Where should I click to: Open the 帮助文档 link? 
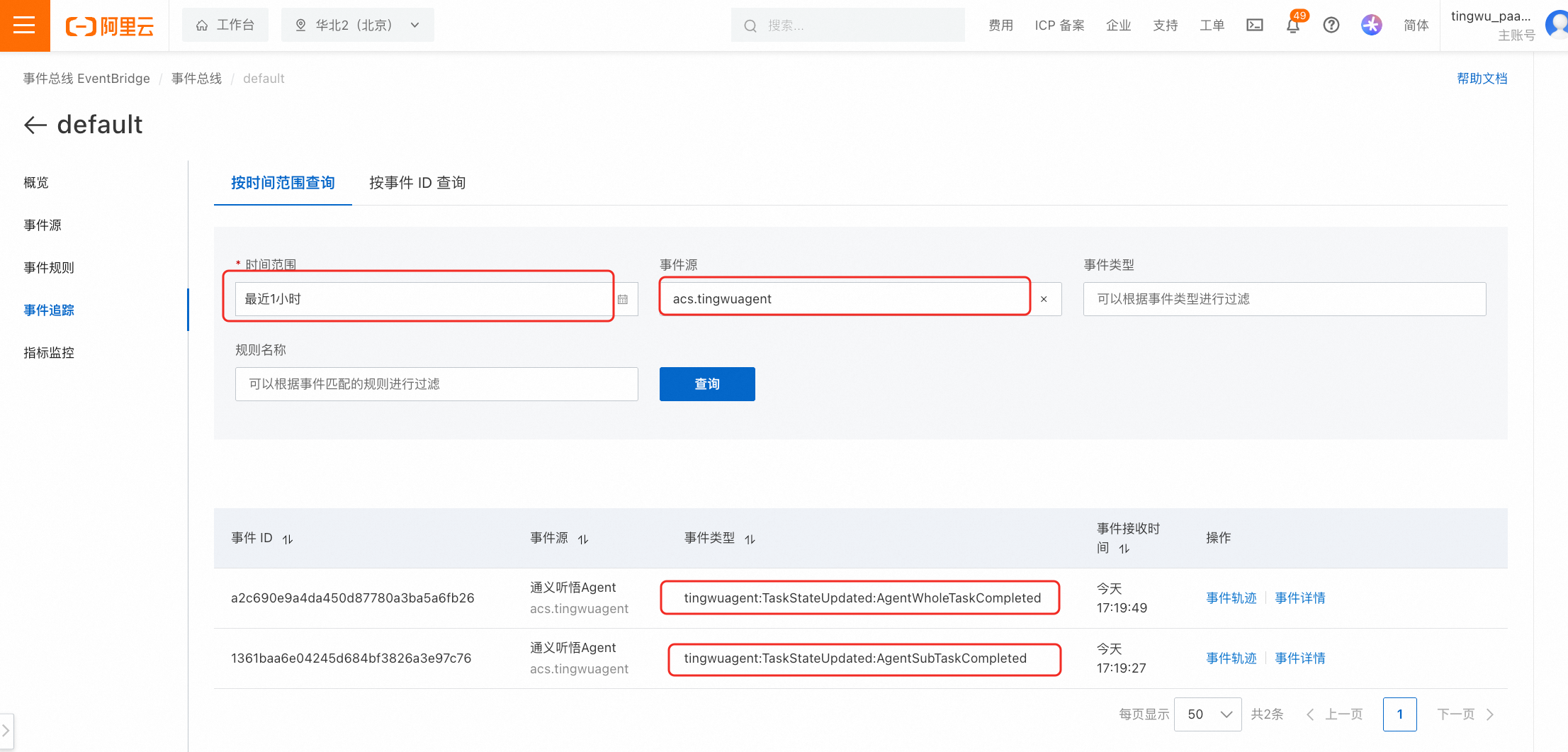click(1482, 79)
